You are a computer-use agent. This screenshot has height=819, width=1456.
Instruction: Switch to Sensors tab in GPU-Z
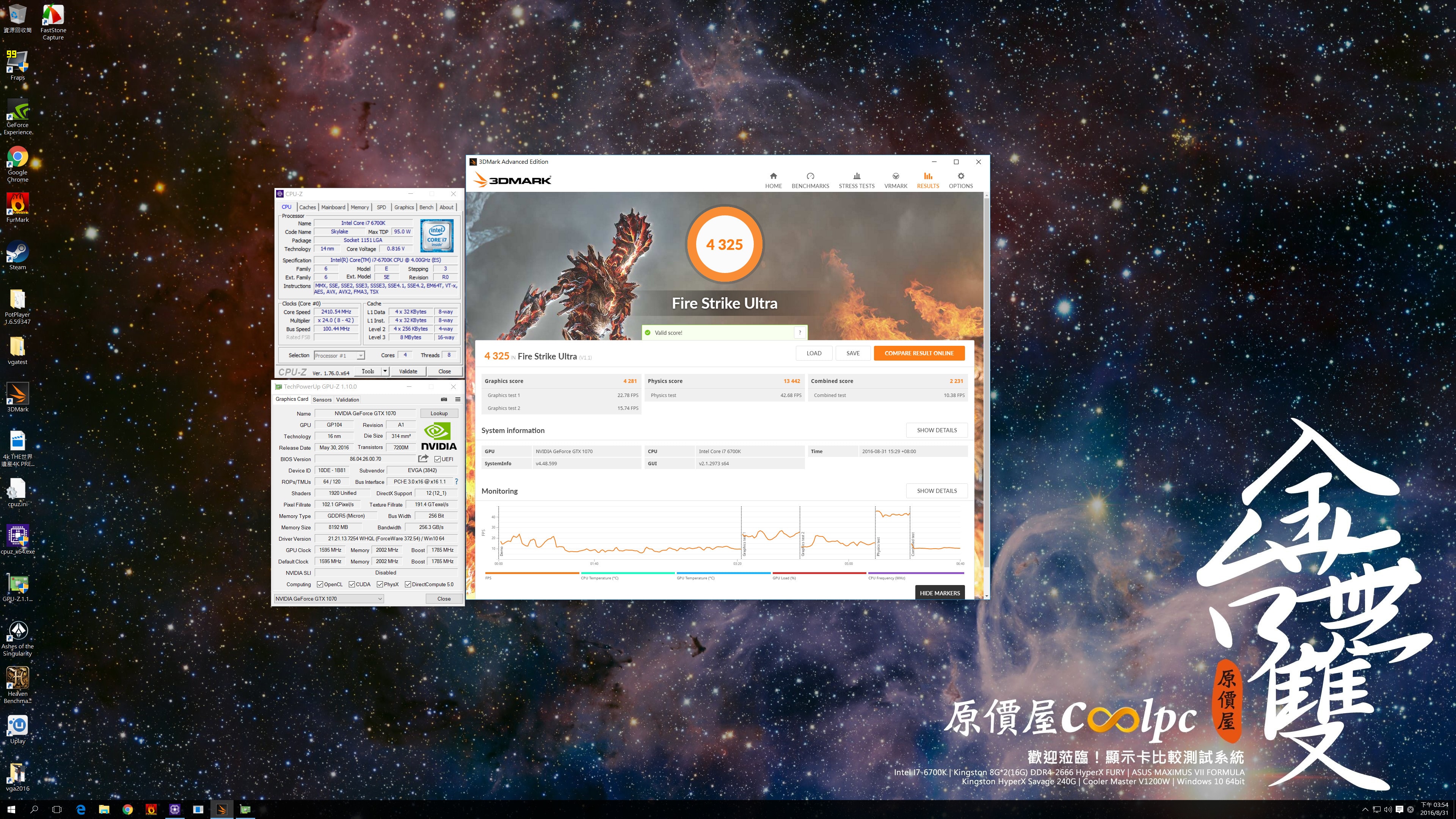click(322, 400)
